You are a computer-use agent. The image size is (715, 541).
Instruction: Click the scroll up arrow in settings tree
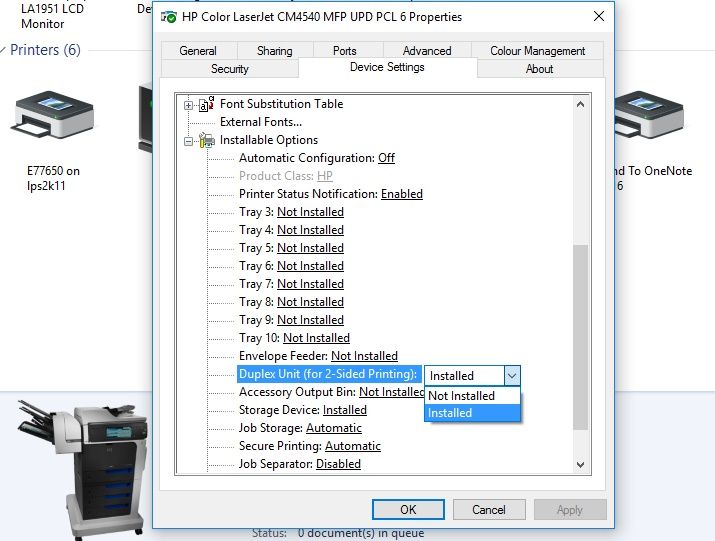tap(580, 104)
